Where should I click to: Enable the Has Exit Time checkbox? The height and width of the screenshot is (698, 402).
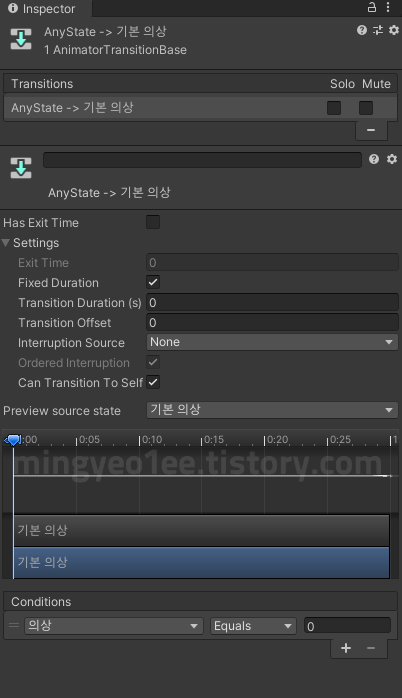point(153,222)
